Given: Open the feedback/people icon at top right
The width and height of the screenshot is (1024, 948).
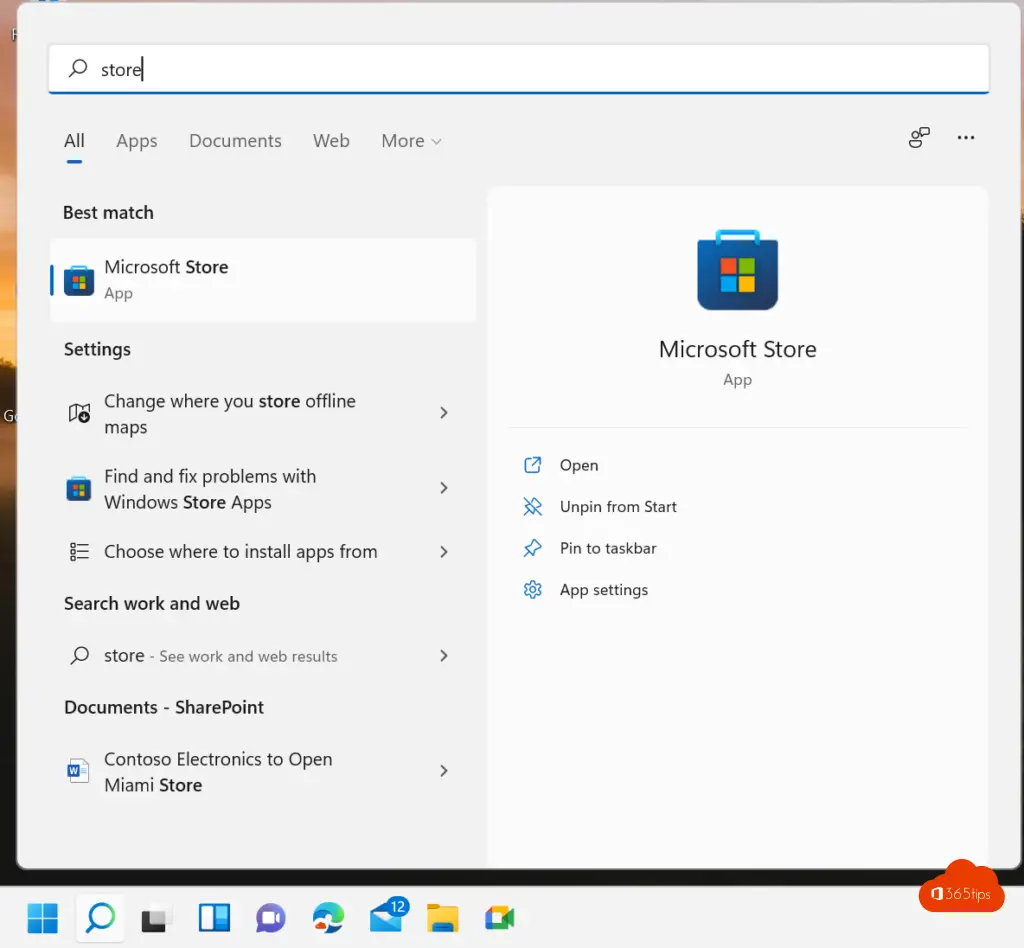Looking at the screenshot, I should 919,137.
